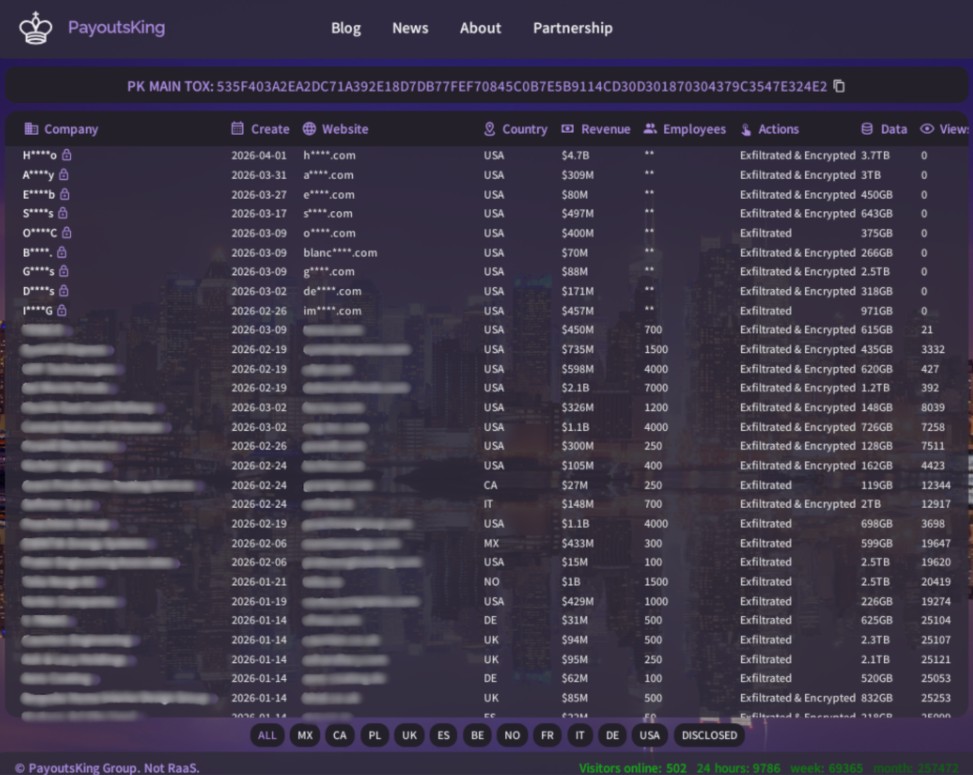Click the globe icon in Website header

click(x=309, y=129)
